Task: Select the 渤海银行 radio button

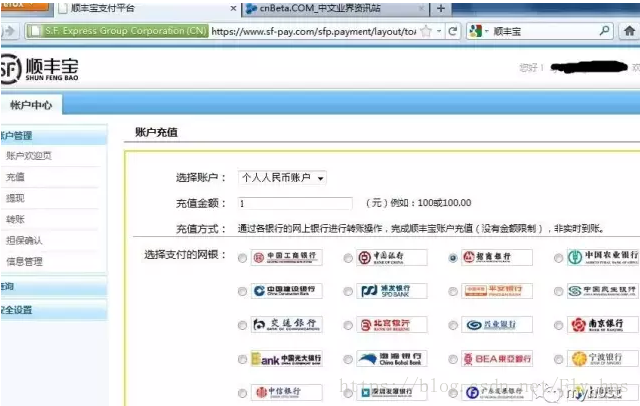Action: (348, 359)
